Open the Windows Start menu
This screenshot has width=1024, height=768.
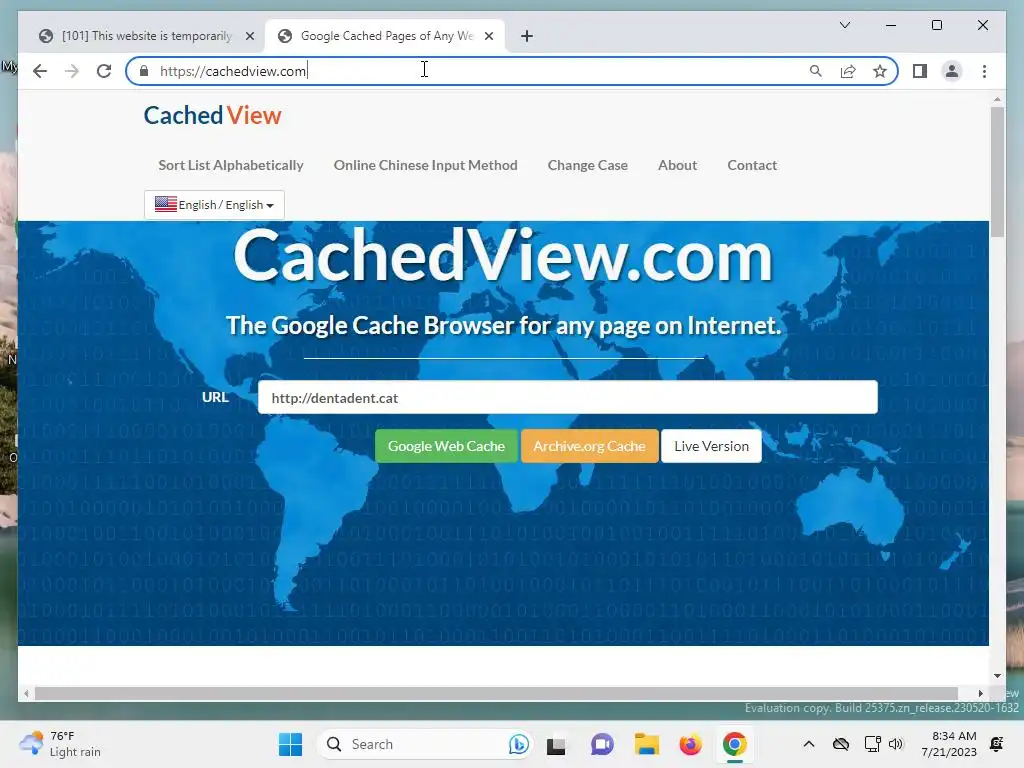point(290,744)
